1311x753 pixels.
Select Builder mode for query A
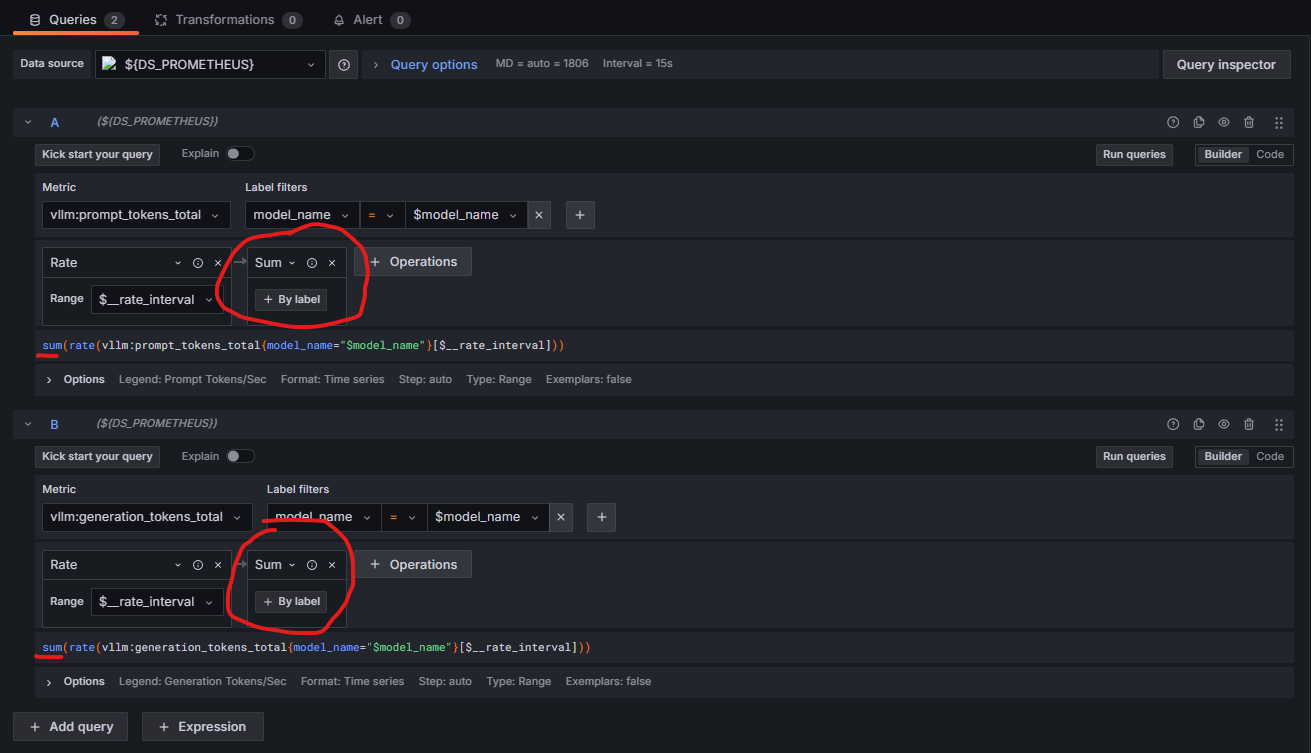coord(1223,154)
